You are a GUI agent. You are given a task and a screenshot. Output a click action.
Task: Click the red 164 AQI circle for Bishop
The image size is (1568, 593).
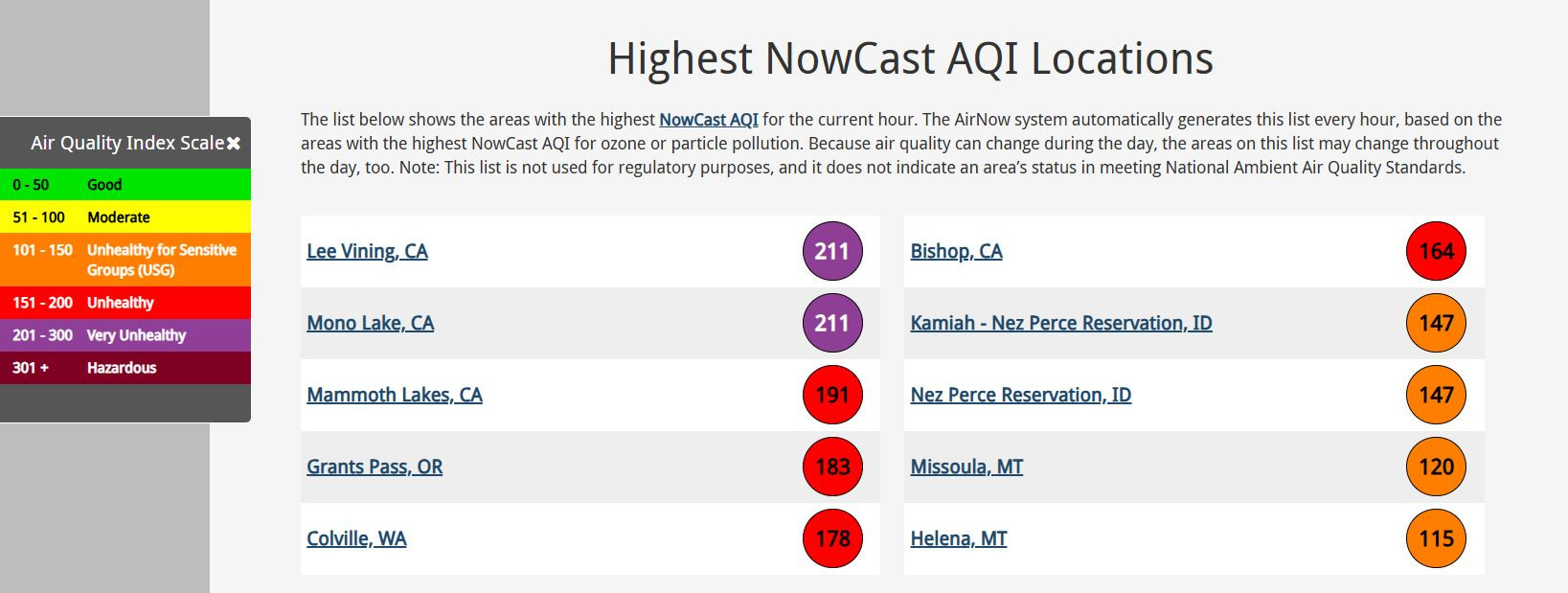coord(1436,251)
